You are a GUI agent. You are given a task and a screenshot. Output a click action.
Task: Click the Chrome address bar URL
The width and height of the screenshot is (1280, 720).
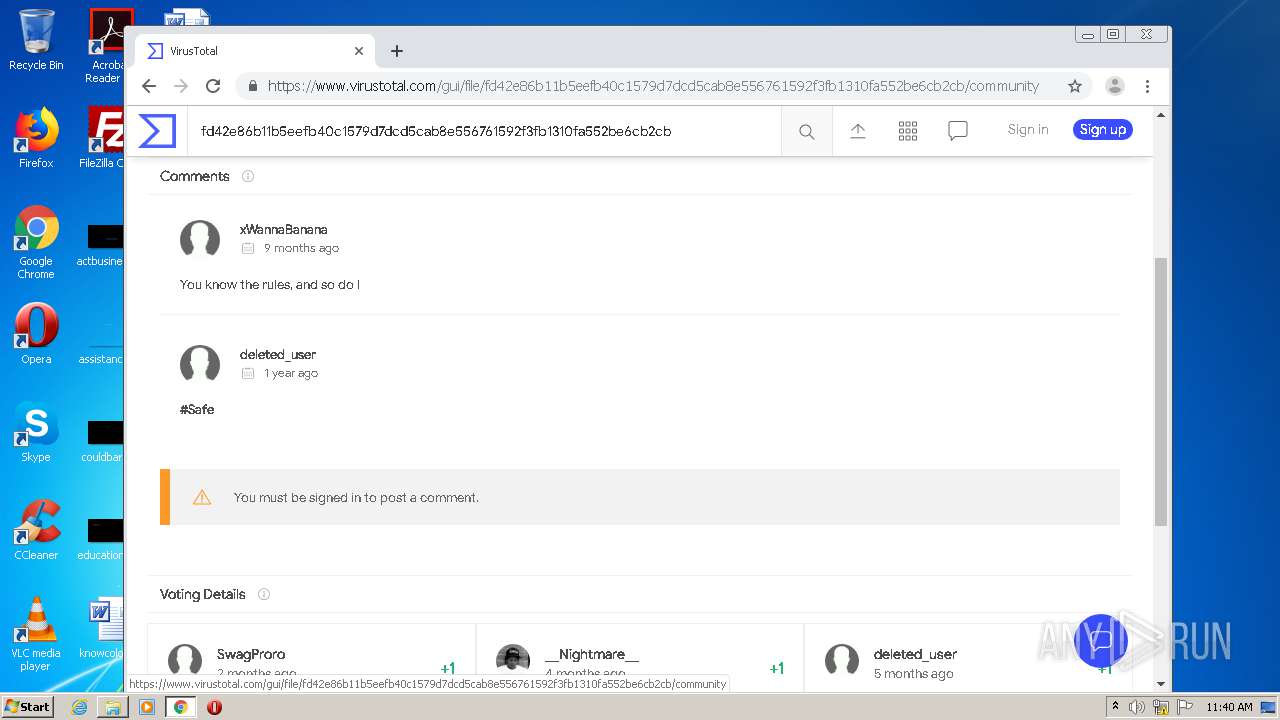click(x=653, y=86)
